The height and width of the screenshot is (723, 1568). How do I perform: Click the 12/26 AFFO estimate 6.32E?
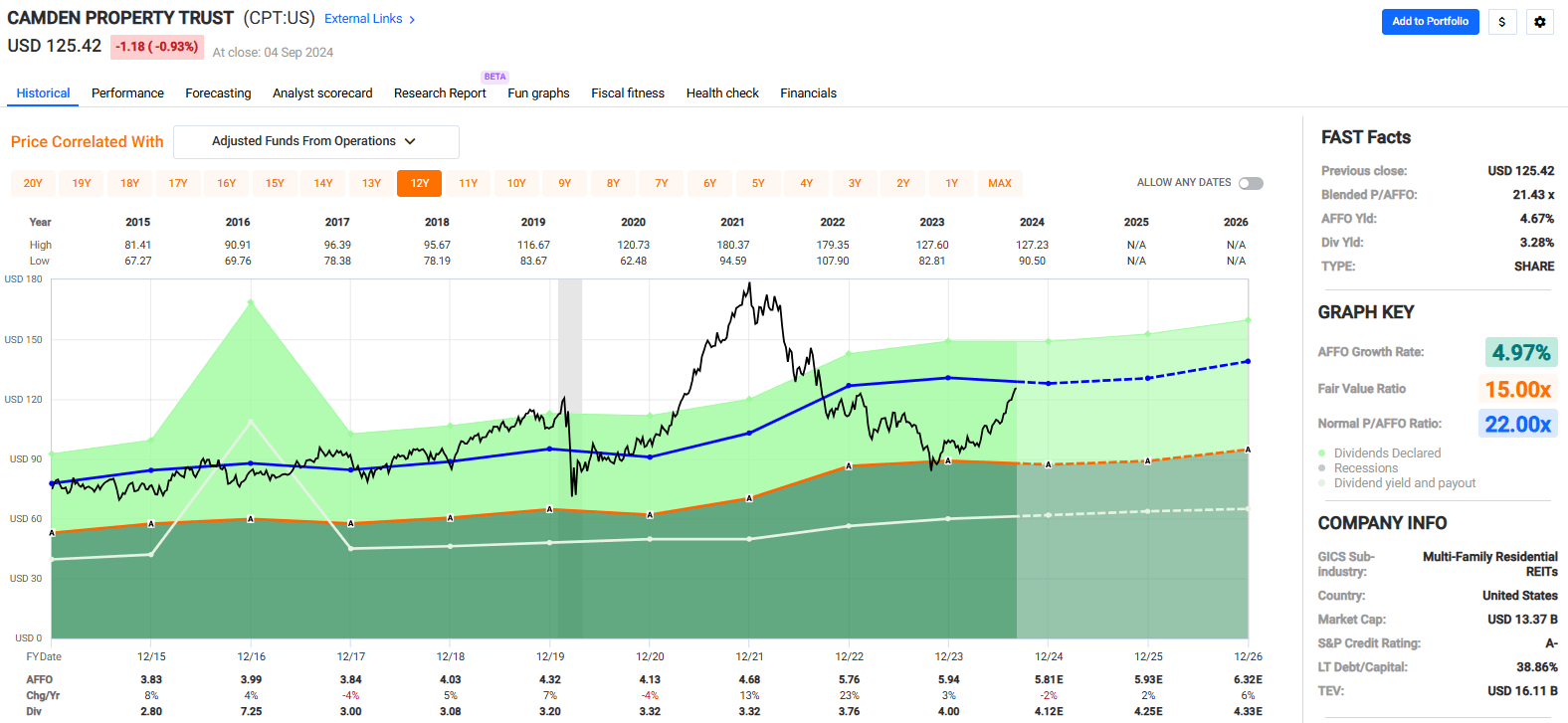coord(1248,680)
